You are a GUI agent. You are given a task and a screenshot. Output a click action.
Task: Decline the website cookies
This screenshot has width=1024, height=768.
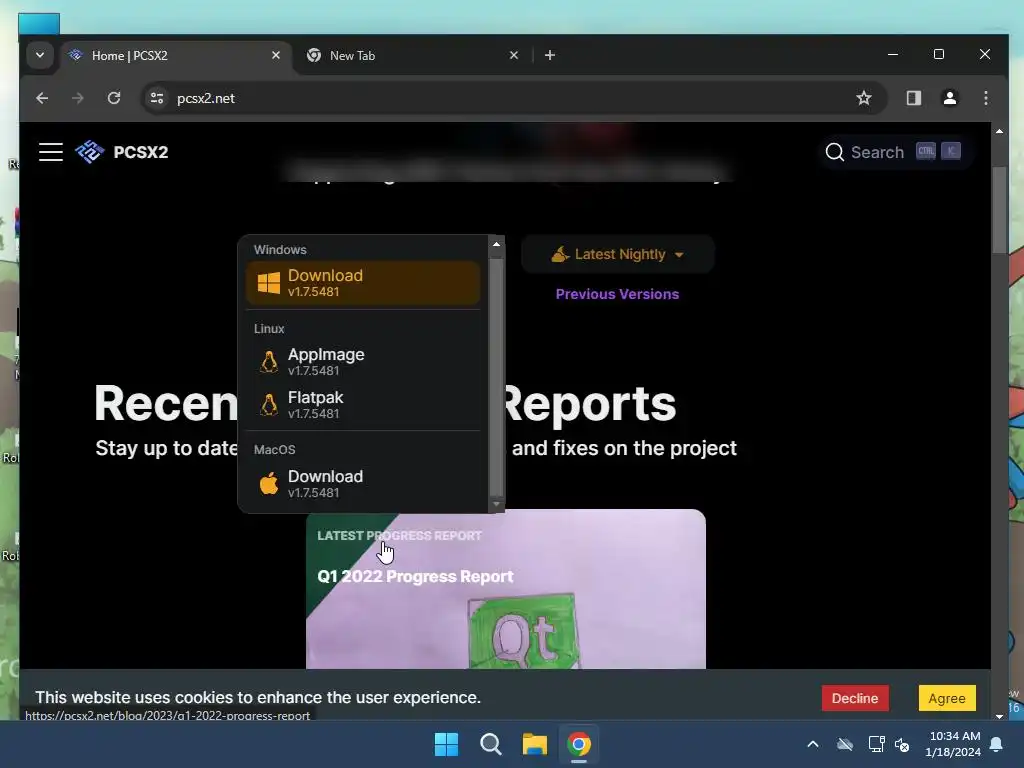(x=854, y=698)
